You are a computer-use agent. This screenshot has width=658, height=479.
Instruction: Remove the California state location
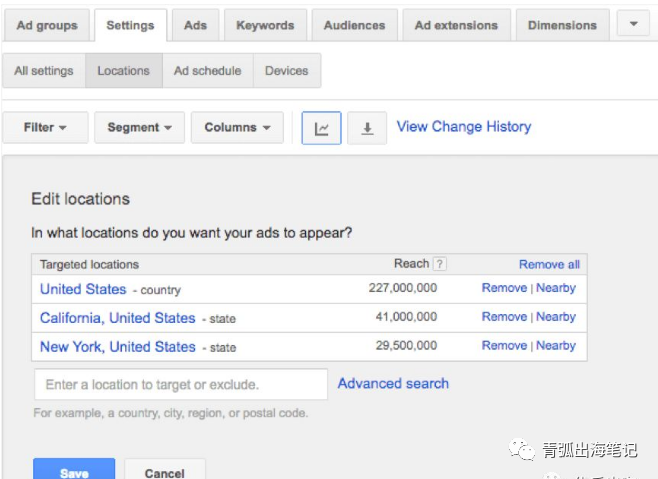(x=504, y=317)
